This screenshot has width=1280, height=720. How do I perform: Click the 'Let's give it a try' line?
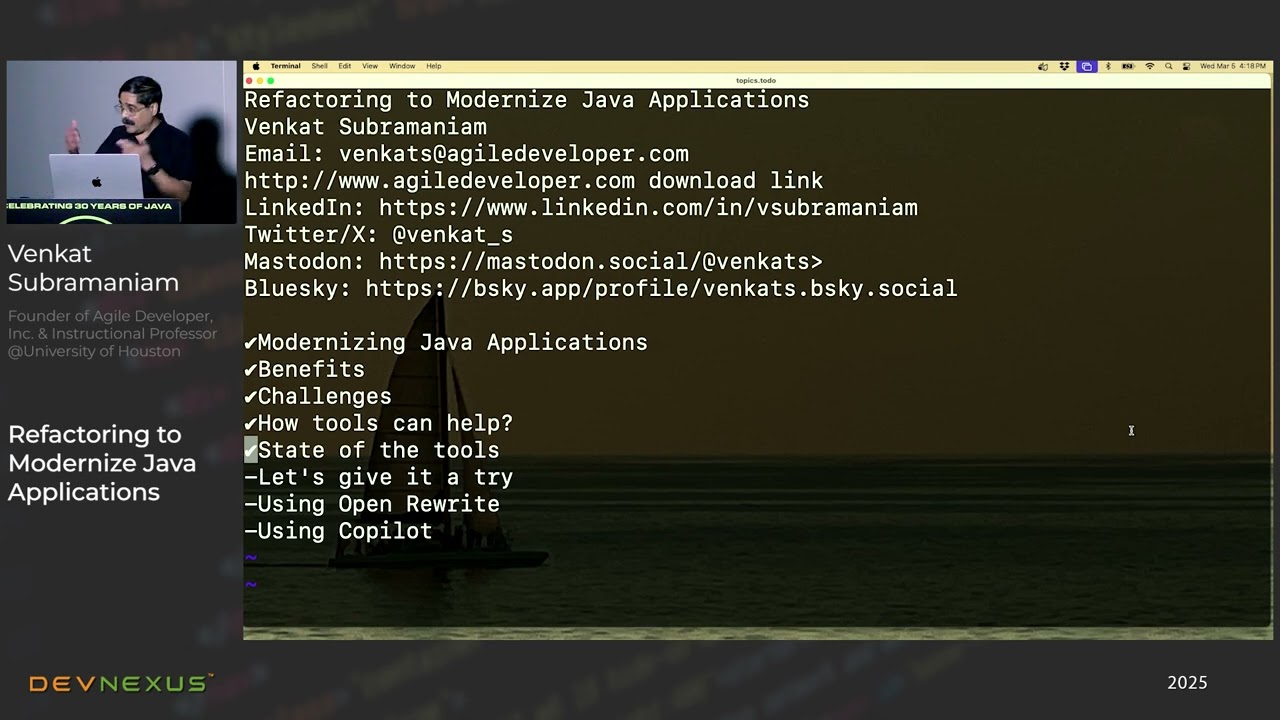pos(379,478)
